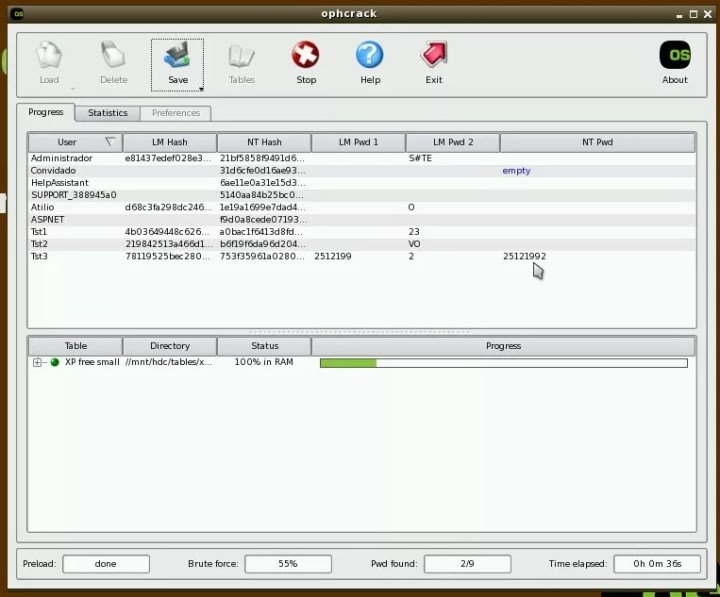
Task: Click the //mnt/hdc/tables/x... directory cell
Action: tap(169, 362)
